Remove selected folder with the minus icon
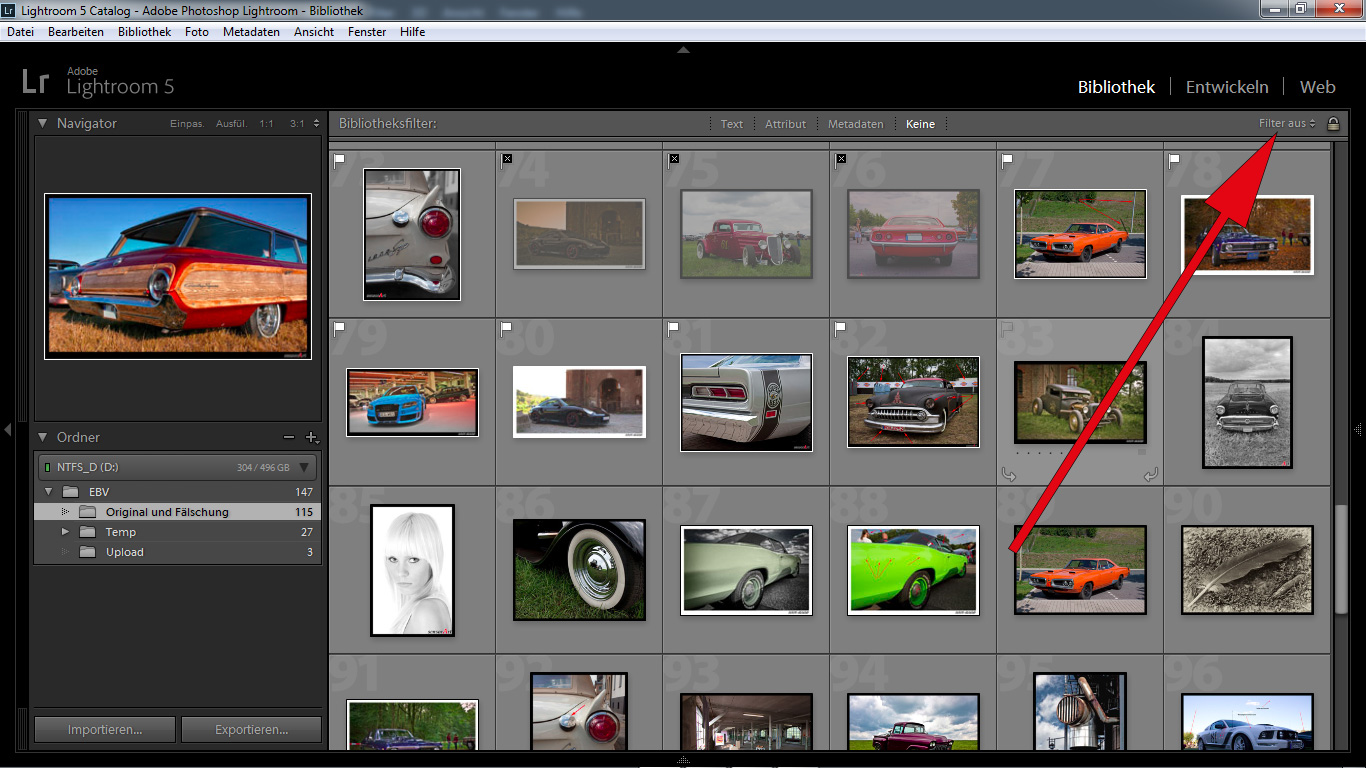The width and height of the screenshot is (1366, 768). tap(289, 437)
